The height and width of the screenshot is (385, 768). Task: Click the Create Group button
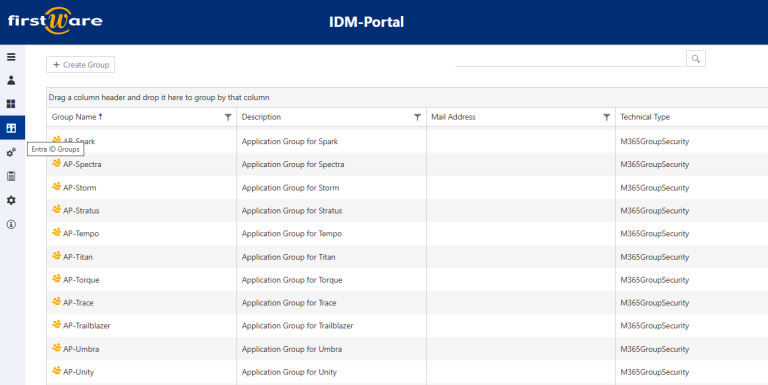click(80, 65)
